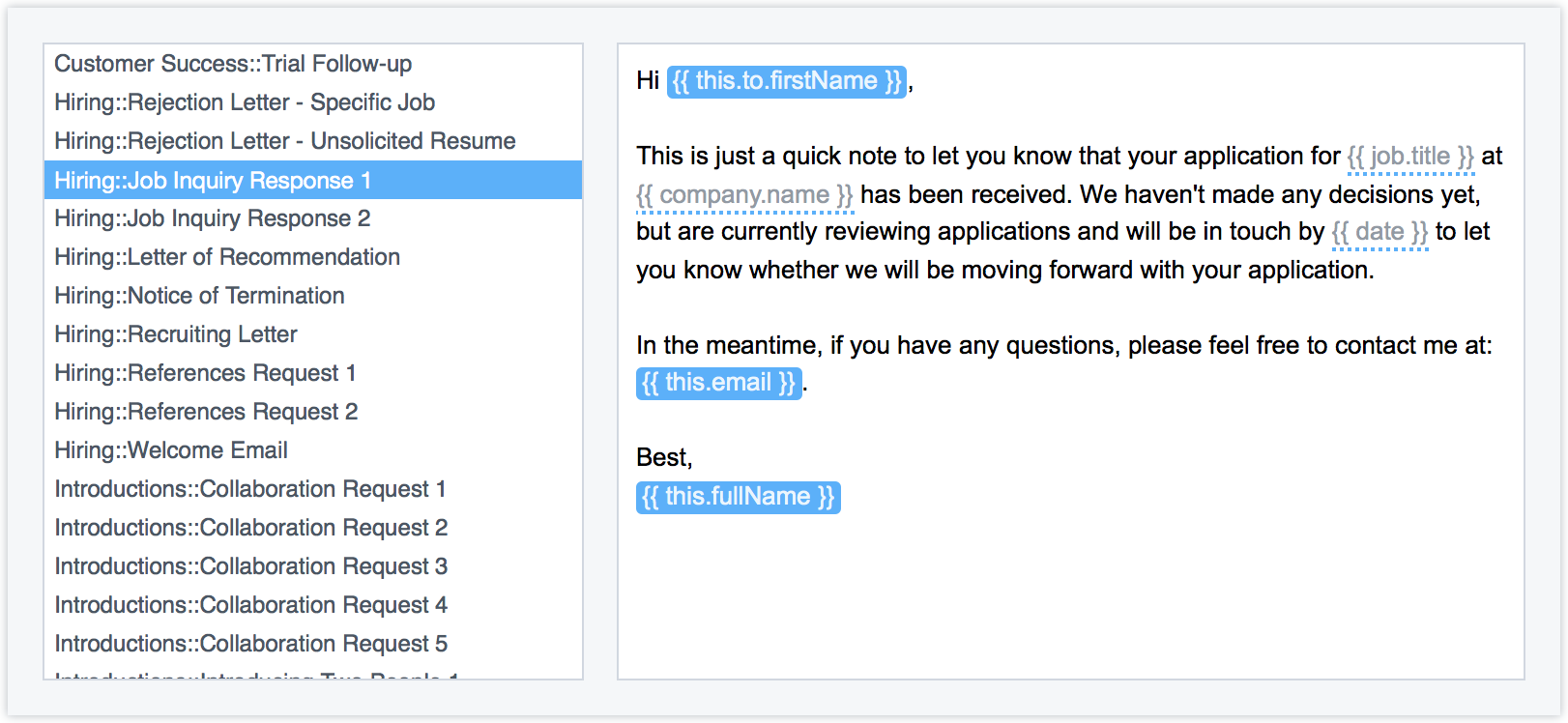Choose Rejection Letter - Unsolicited Resume template

click(x=285, y=141)
